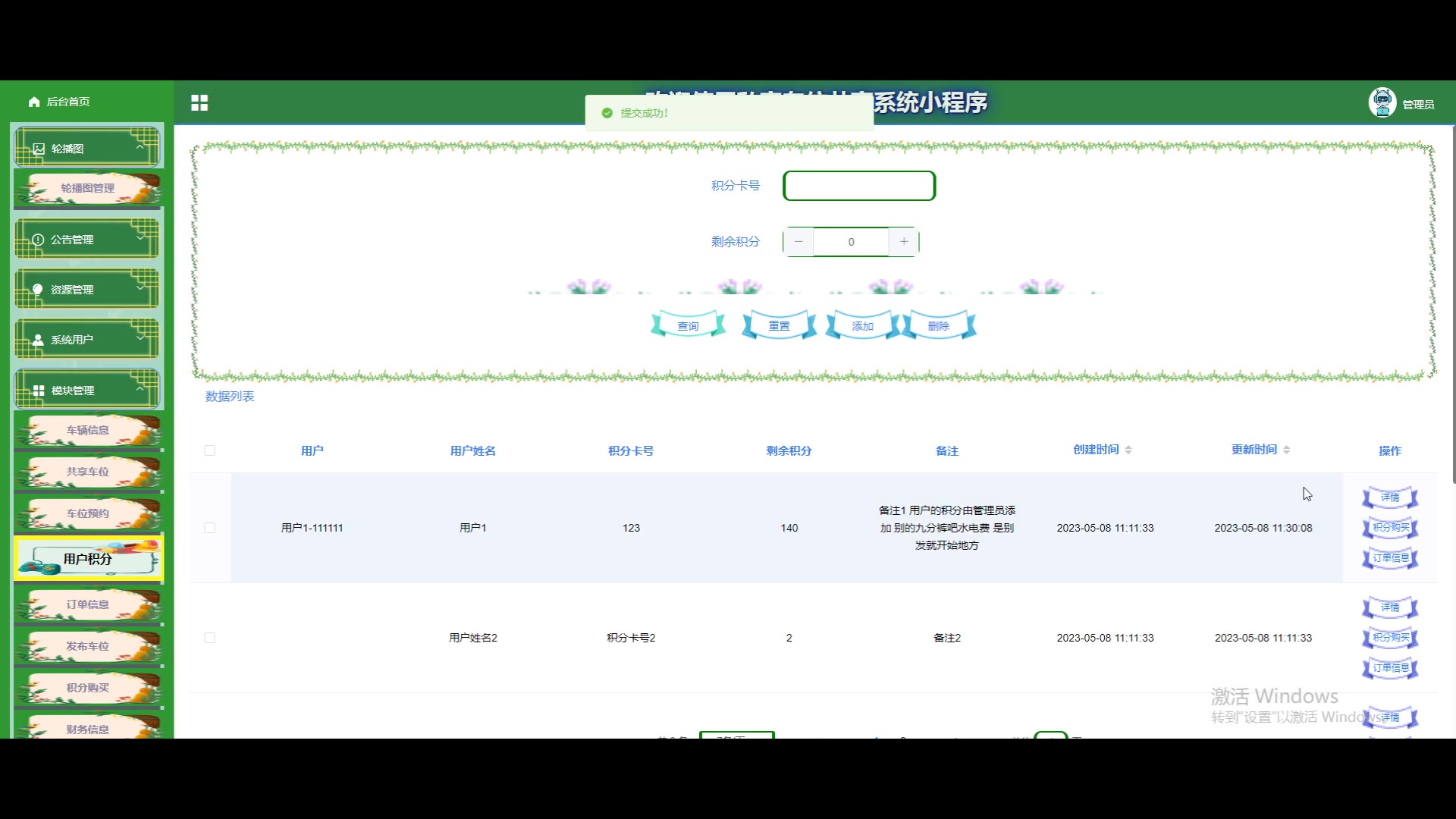
Task: Open the 订单信息 sidebar item
Action: 88,604
